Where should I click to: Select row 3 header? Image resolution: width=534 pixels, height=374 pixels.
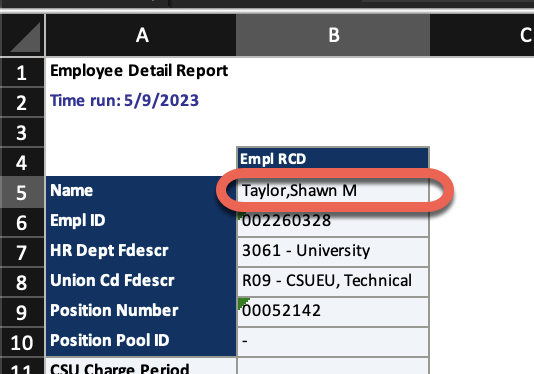tap(22, 133)
